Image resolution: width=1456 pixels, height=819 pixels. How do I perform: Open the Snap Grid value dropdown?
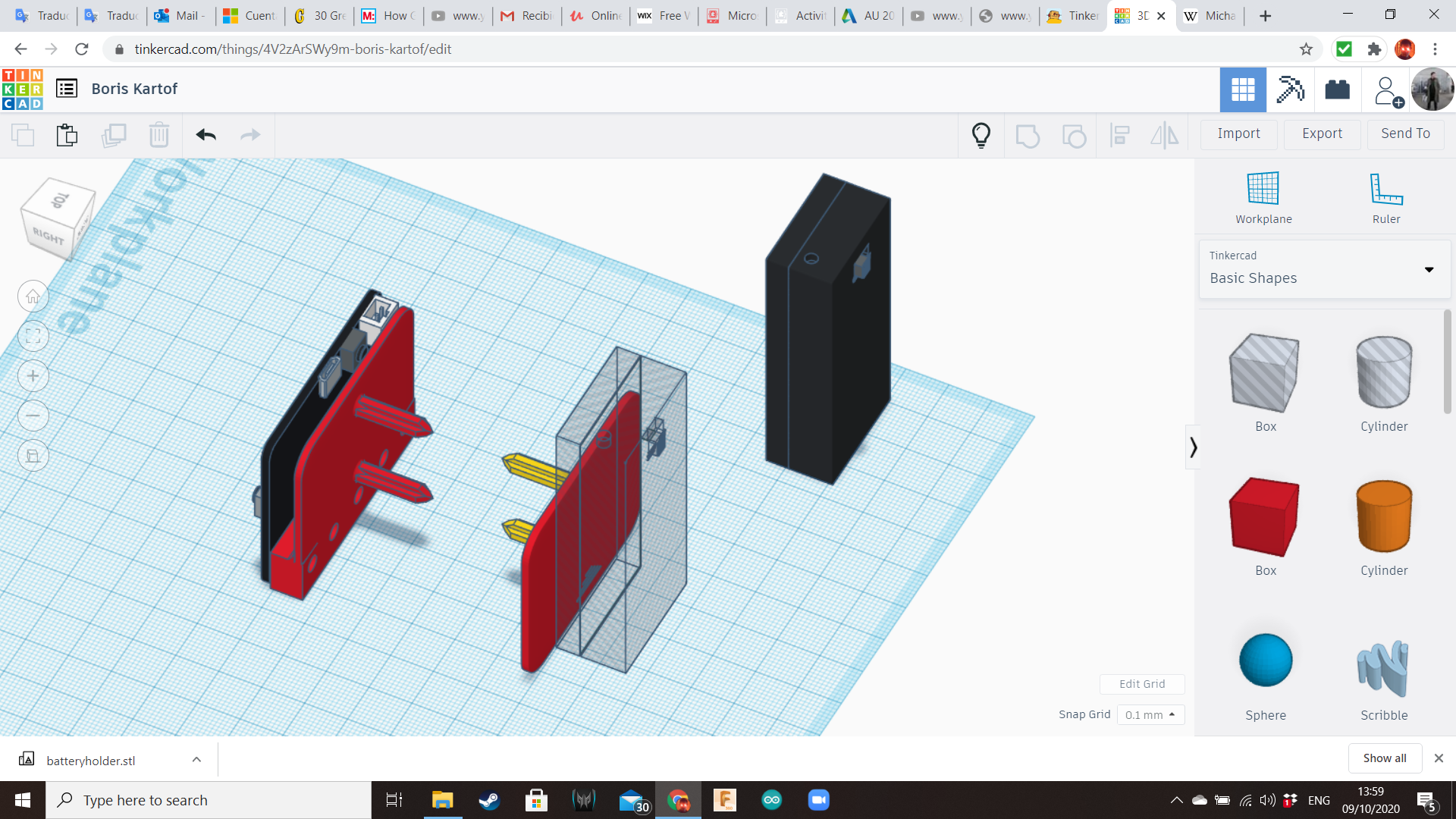click(x=1150, y=714)
